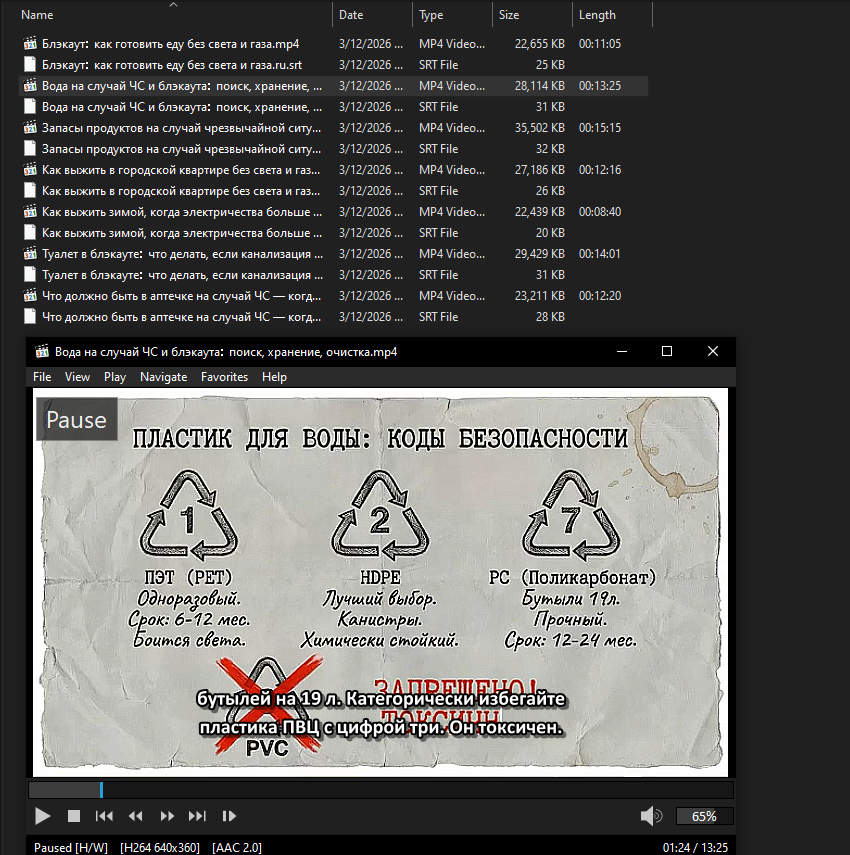Click the 00:13:25 length cell
The height and width of the screenshot is (855, 850).
pyautogui.click(x=600, y=86)
